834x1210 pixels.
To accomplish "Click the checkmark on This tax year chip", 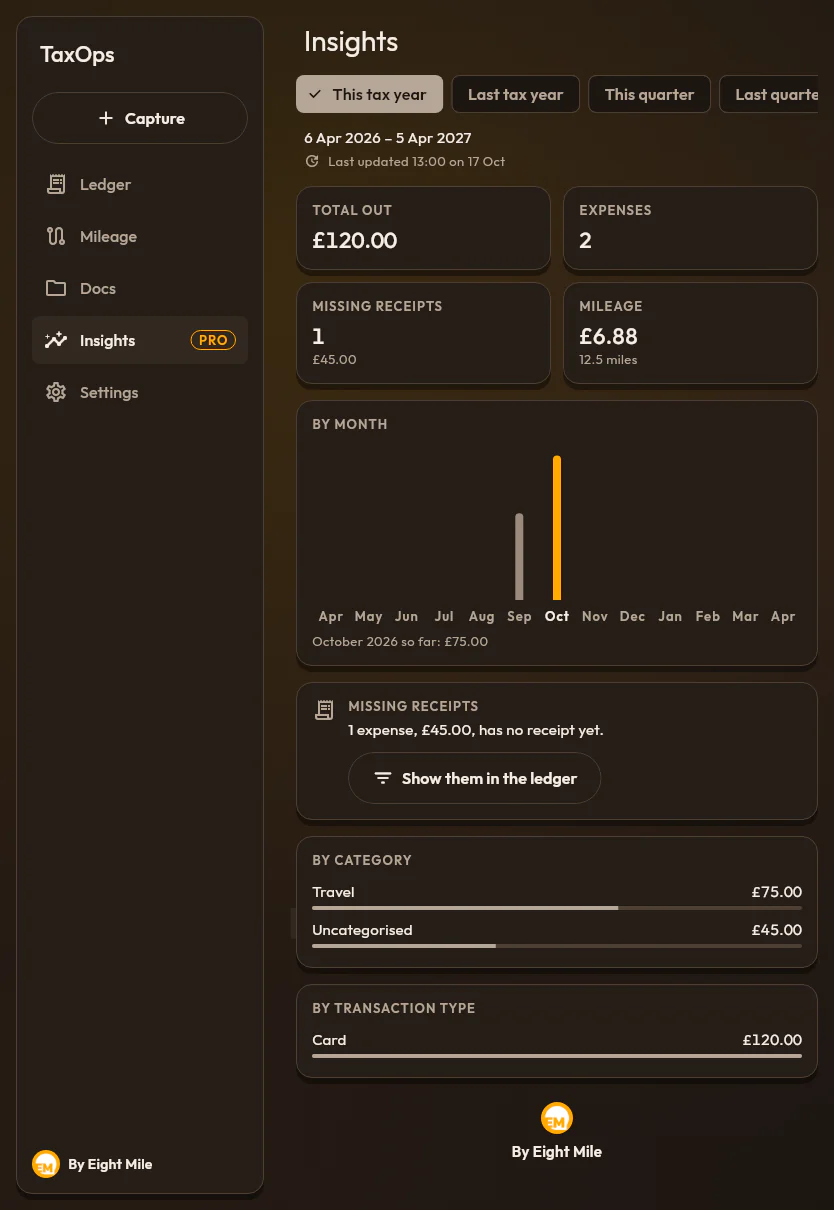I will 315,94.
